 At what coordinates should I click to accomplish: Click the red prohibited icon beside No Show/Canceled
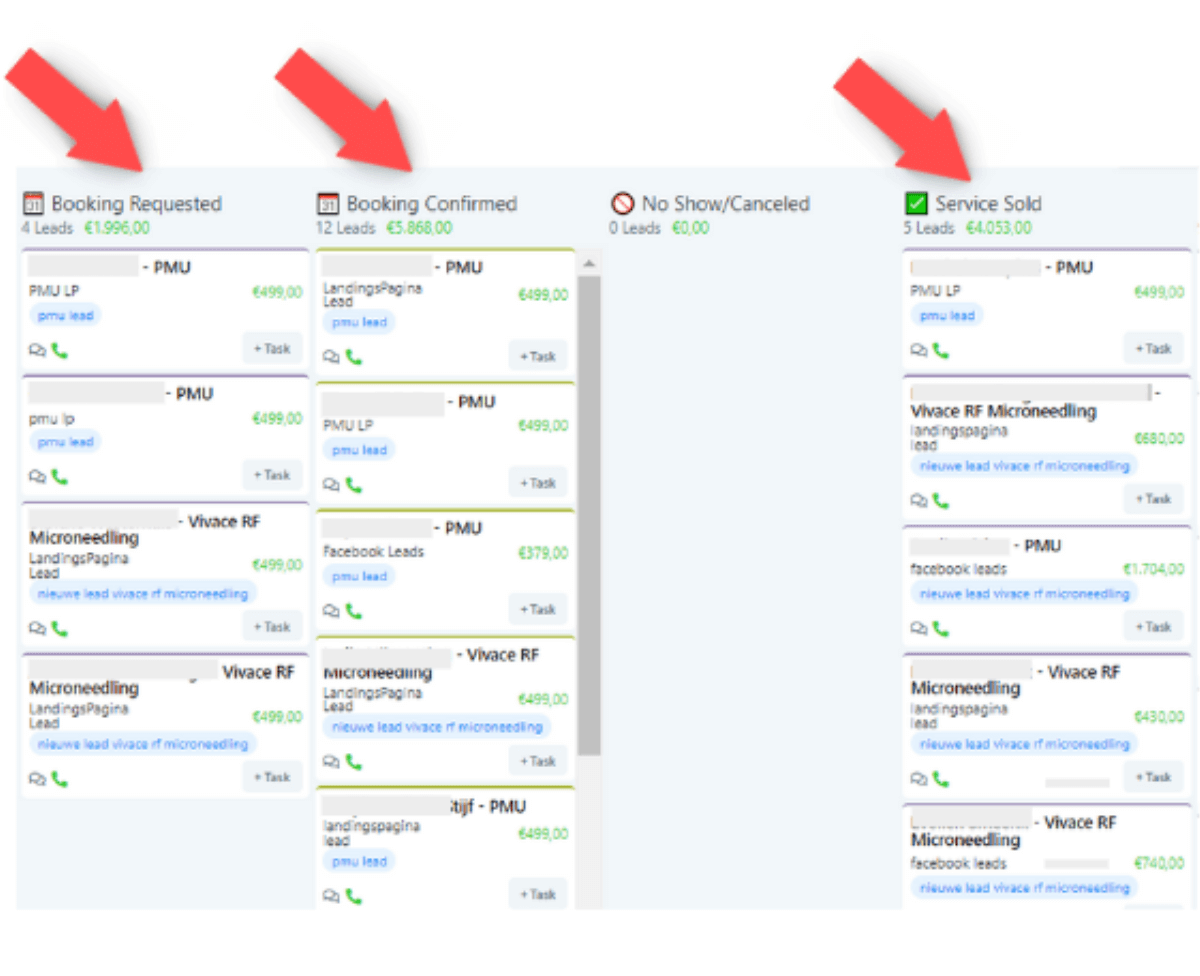[x=623, y=204]
